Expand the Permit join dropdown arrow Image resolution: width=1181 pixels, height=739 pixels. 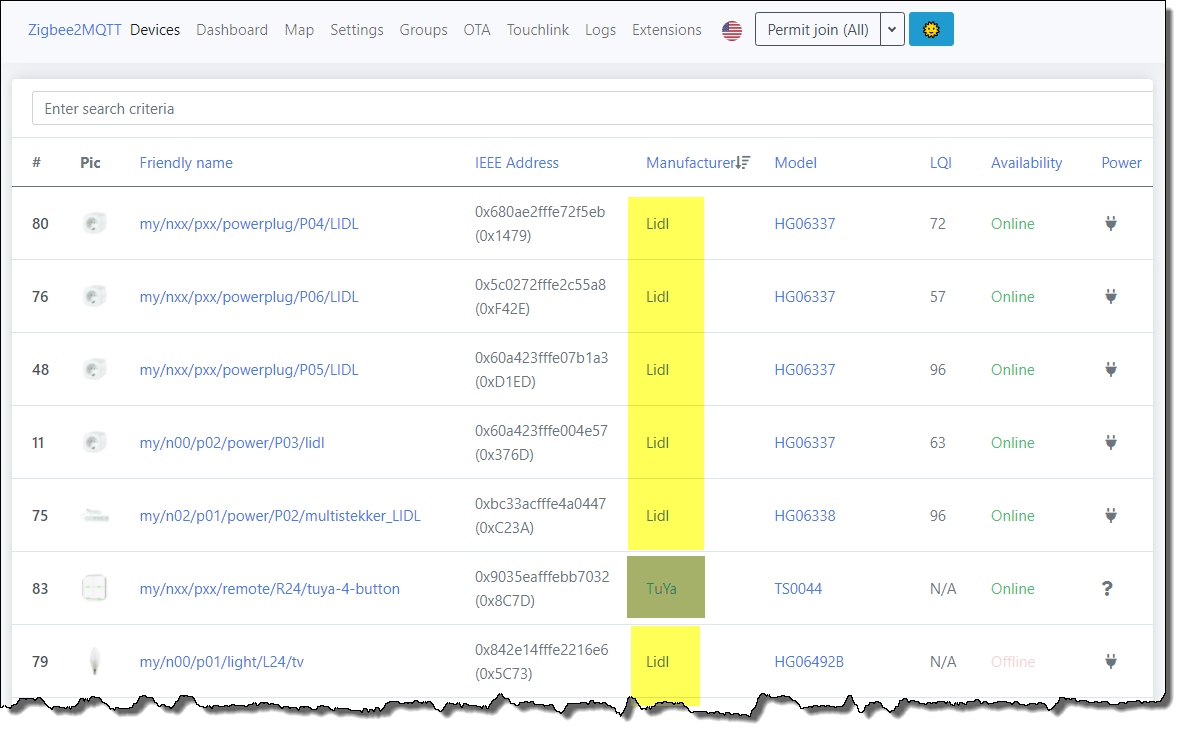point(892,29)
